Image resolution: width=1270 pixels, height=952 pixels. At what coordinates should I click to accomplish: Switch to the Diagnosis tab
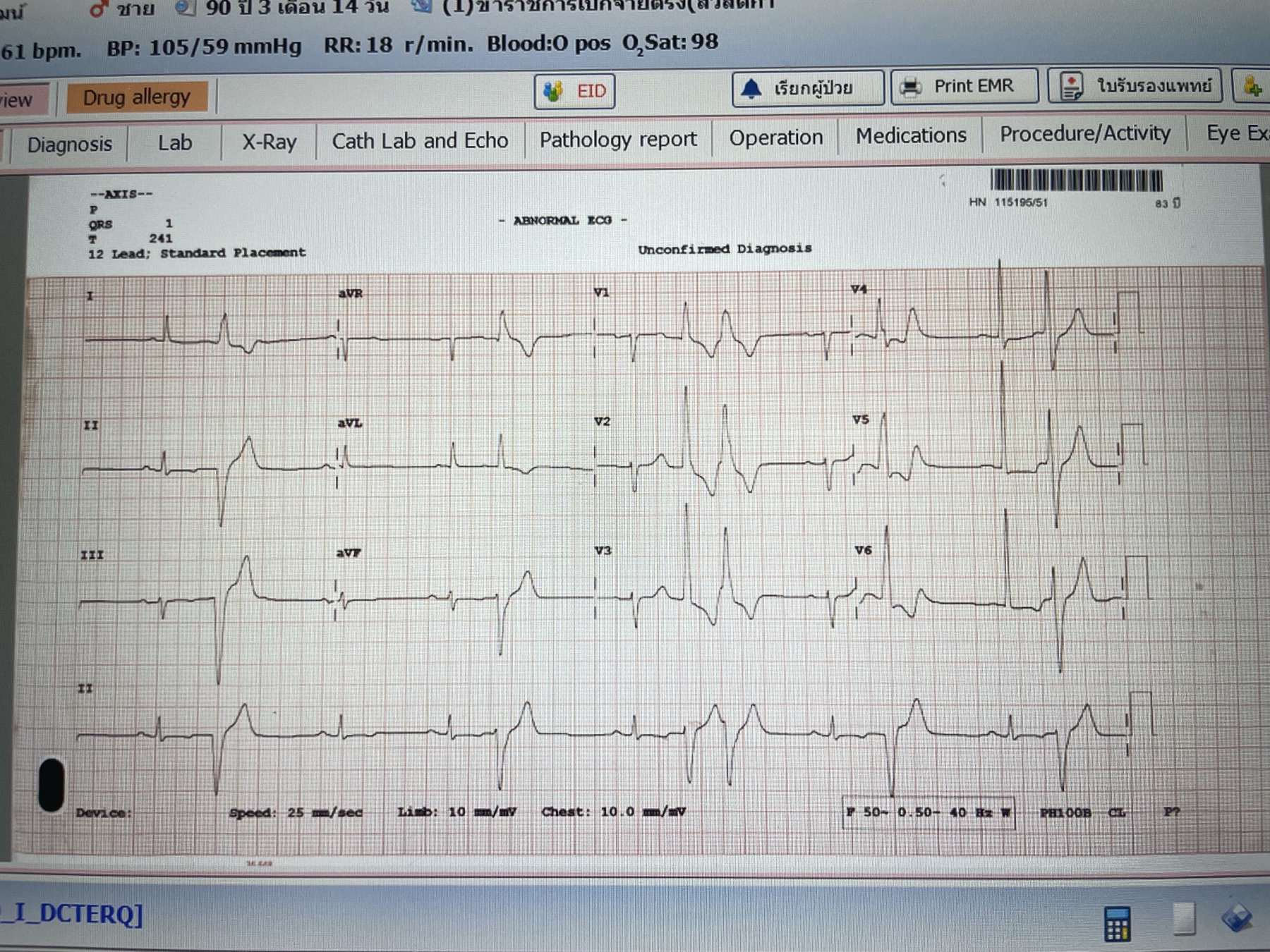click(x=69, y=145)
